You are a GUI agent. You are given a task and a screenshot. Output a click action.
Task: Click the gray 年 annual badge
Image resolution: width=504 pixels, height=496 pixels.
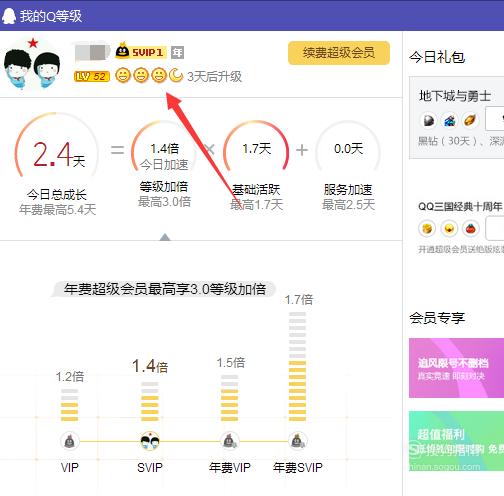[x=177, y=52]
